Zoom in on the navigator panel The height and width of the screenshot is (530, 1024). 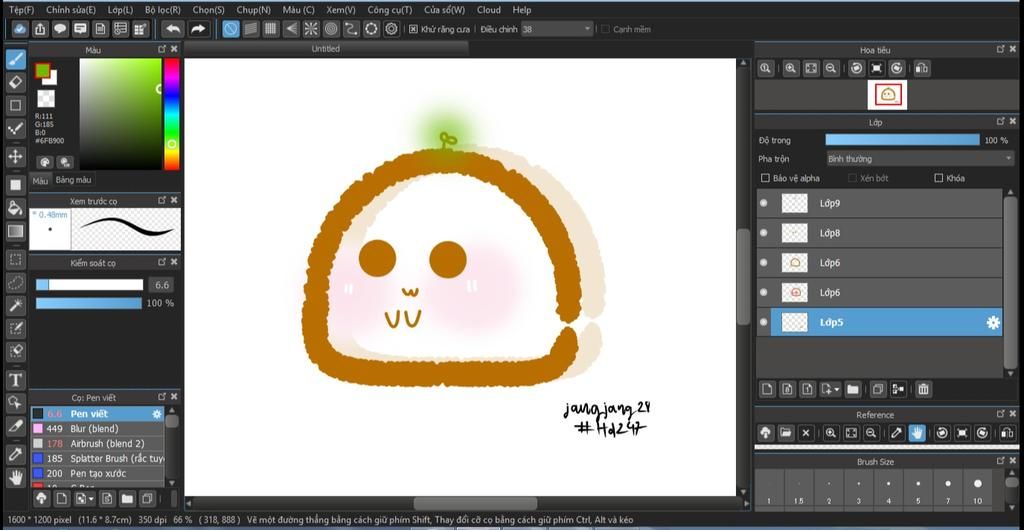(x=791, y=68)
